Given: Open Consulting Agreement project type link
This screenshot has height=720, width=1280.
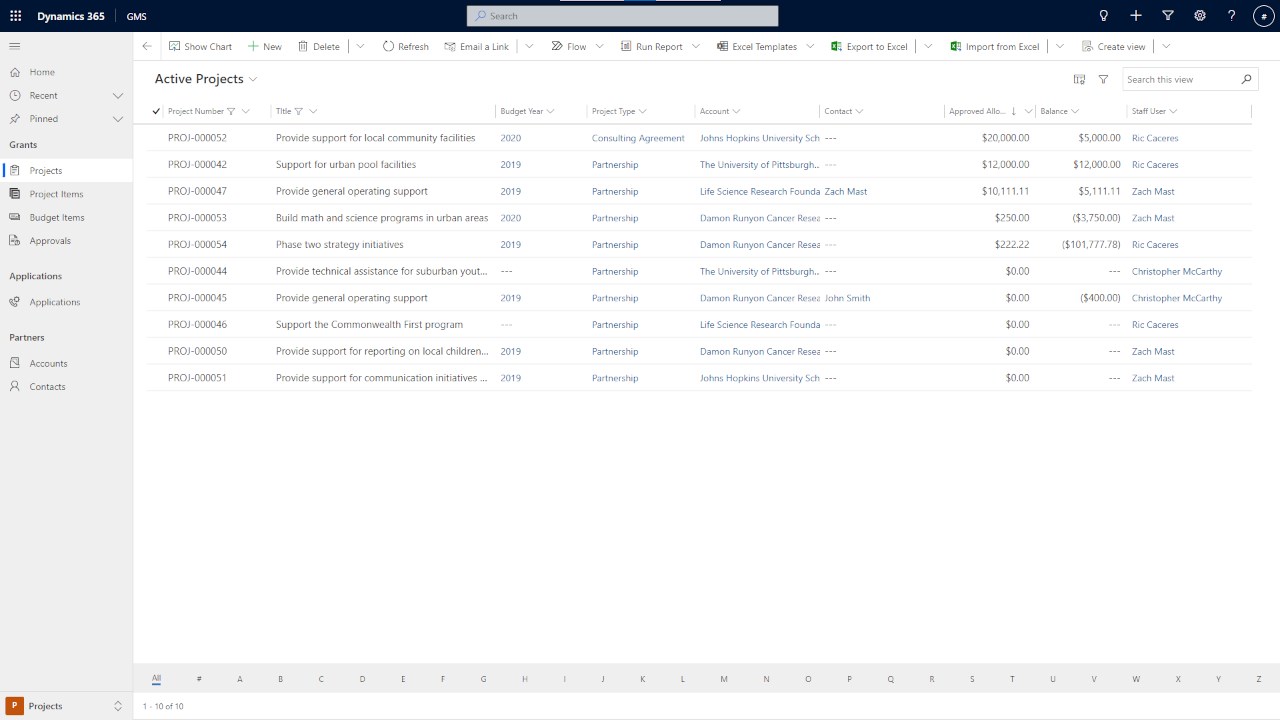Looking at the screenshot, I should click(638, 138).
